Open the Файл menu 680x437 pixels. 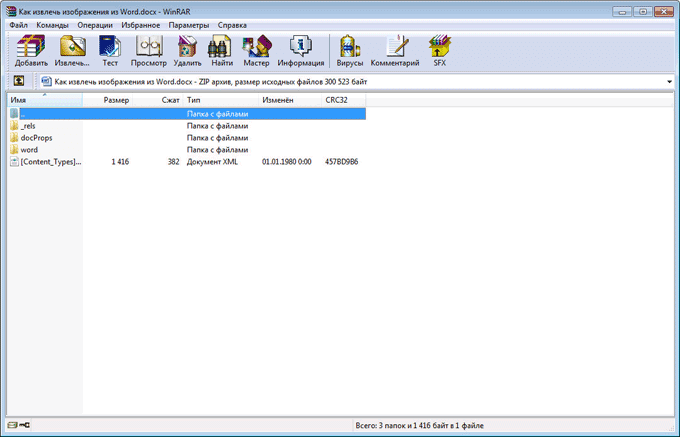coord(19,25)
